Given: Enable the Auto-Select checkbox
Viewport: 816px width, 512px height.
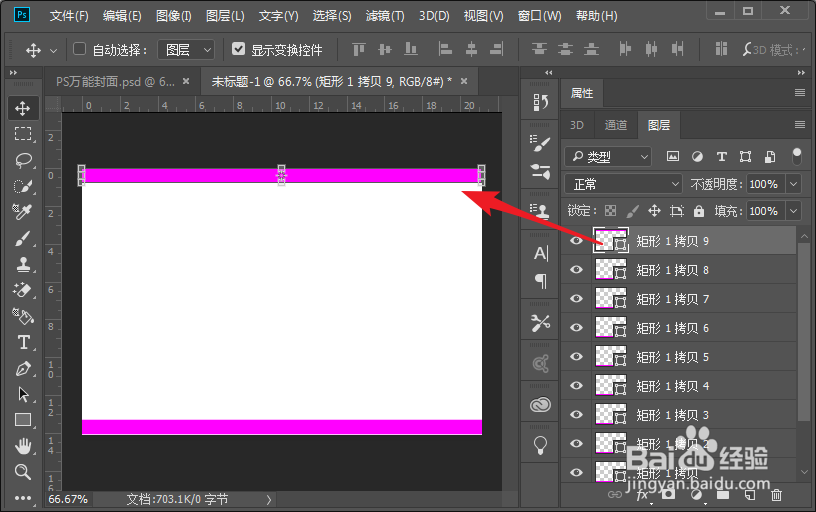Looking at the screenshot, I should pyautogui.click(x=79, y=49).
